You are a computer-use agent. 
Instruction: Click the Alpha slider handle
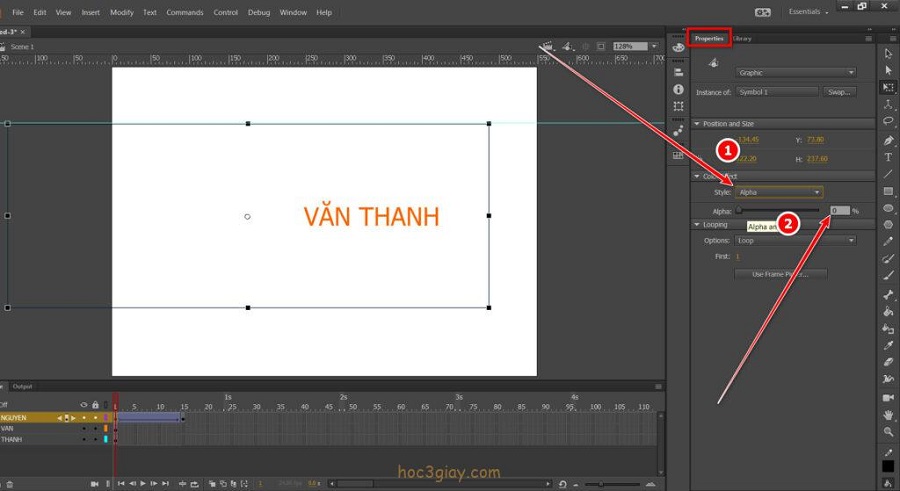[x=739, y=211]
